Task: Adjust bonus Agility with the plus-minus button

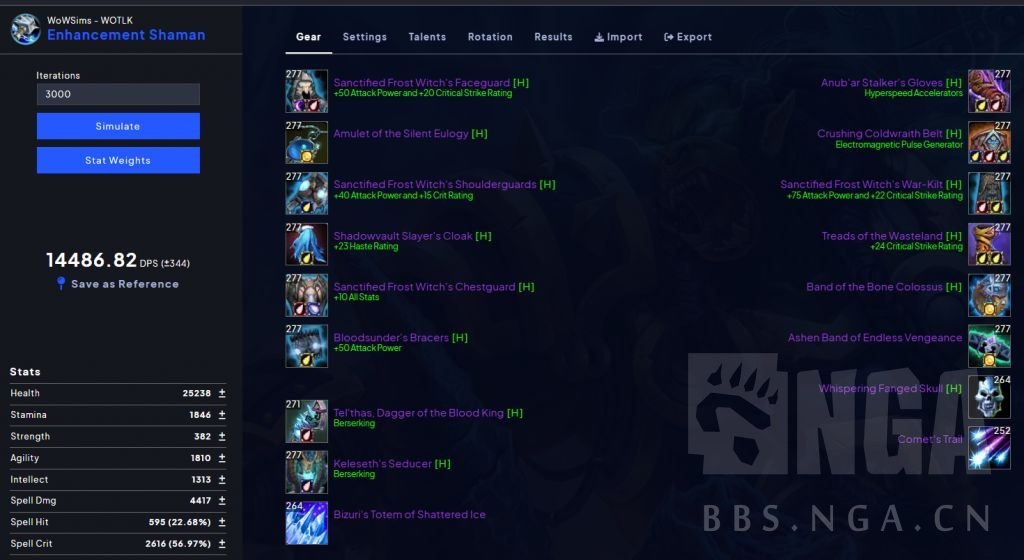Action: (x=222, y=458)
